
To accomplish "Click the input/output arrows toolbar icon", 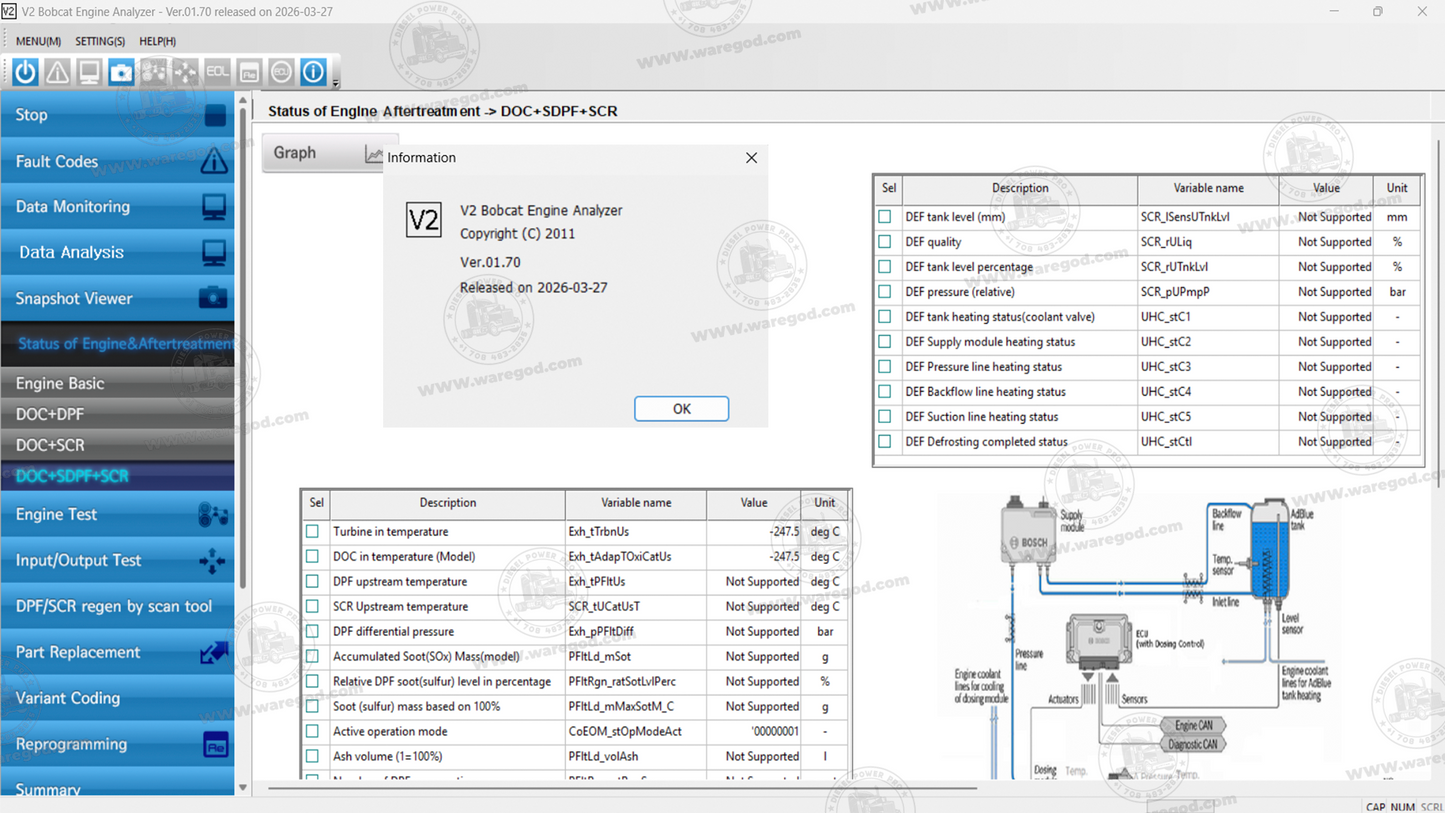I will 185,72.
